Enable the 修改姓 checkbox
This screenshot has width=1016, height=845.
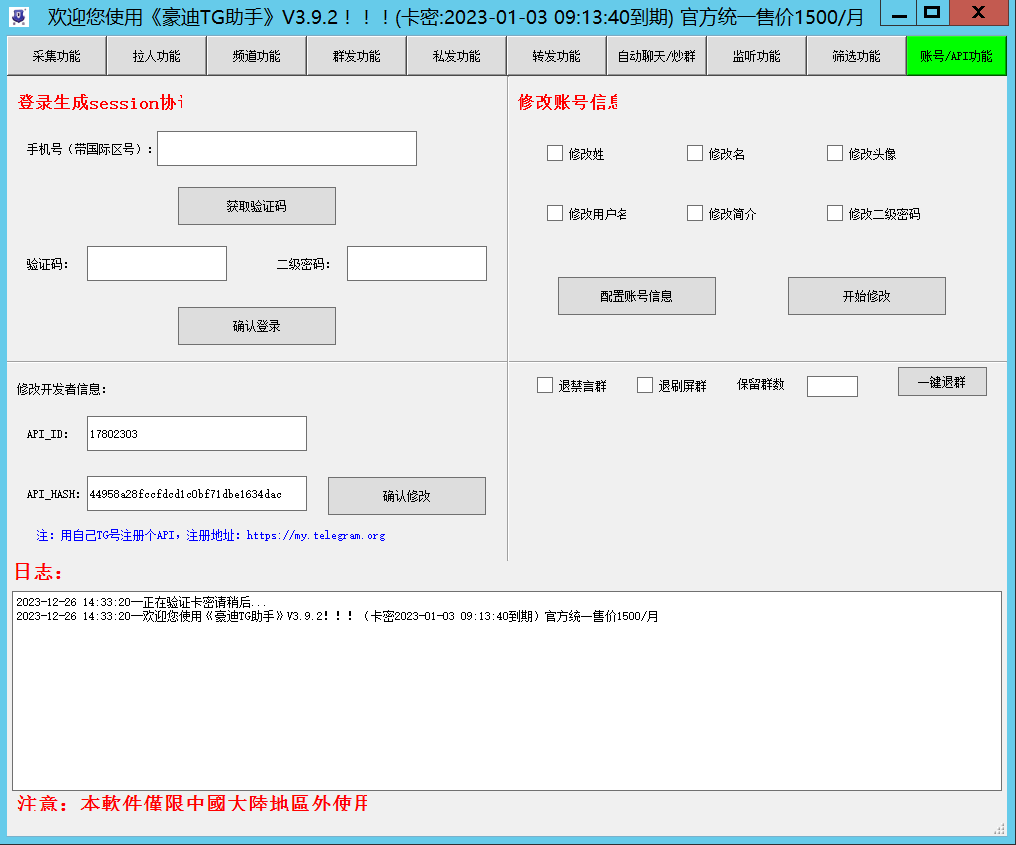click(555, 154)
